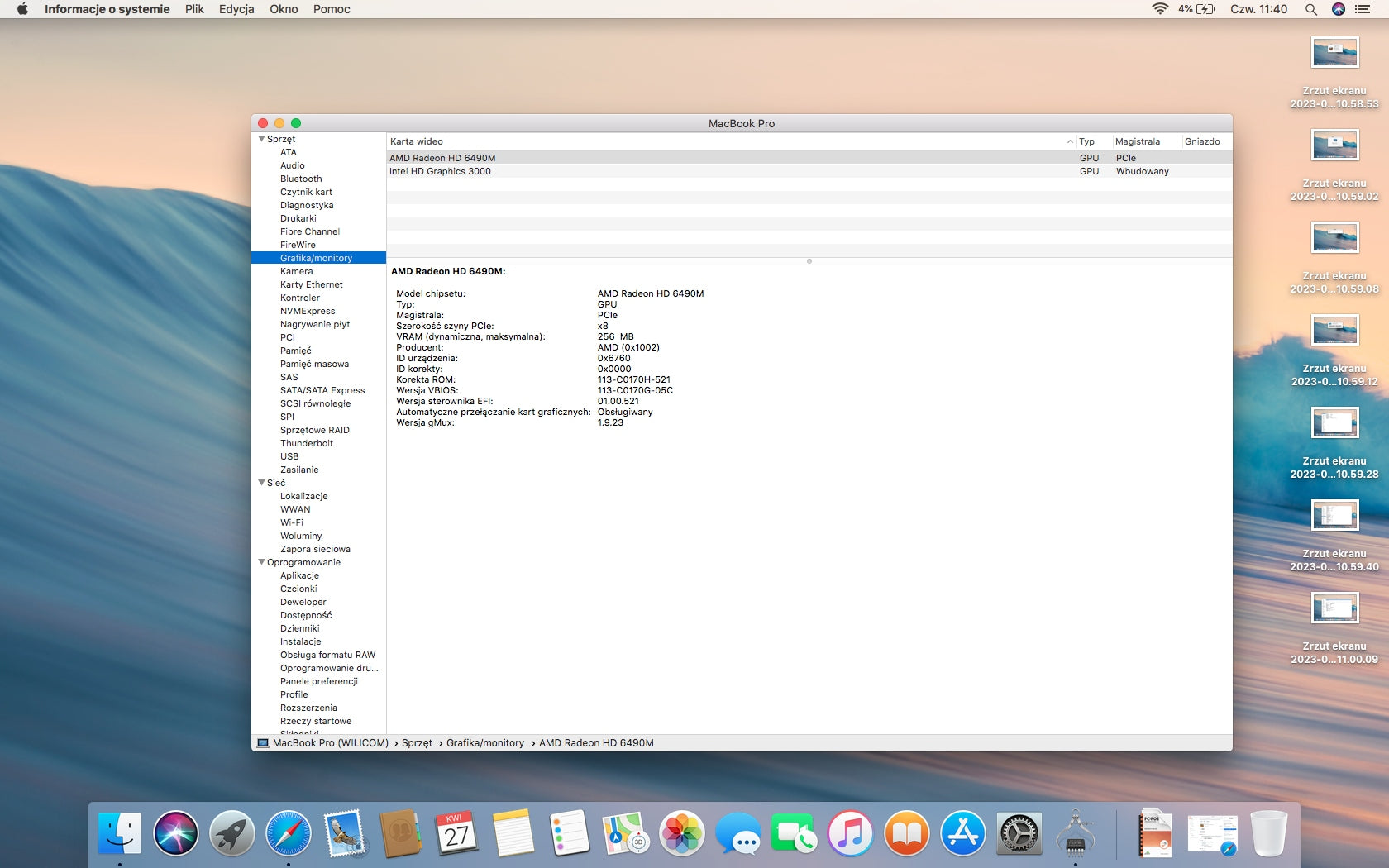Open the Plik menu
This screenshot has width=1389, height=868.
click(194, 9)
